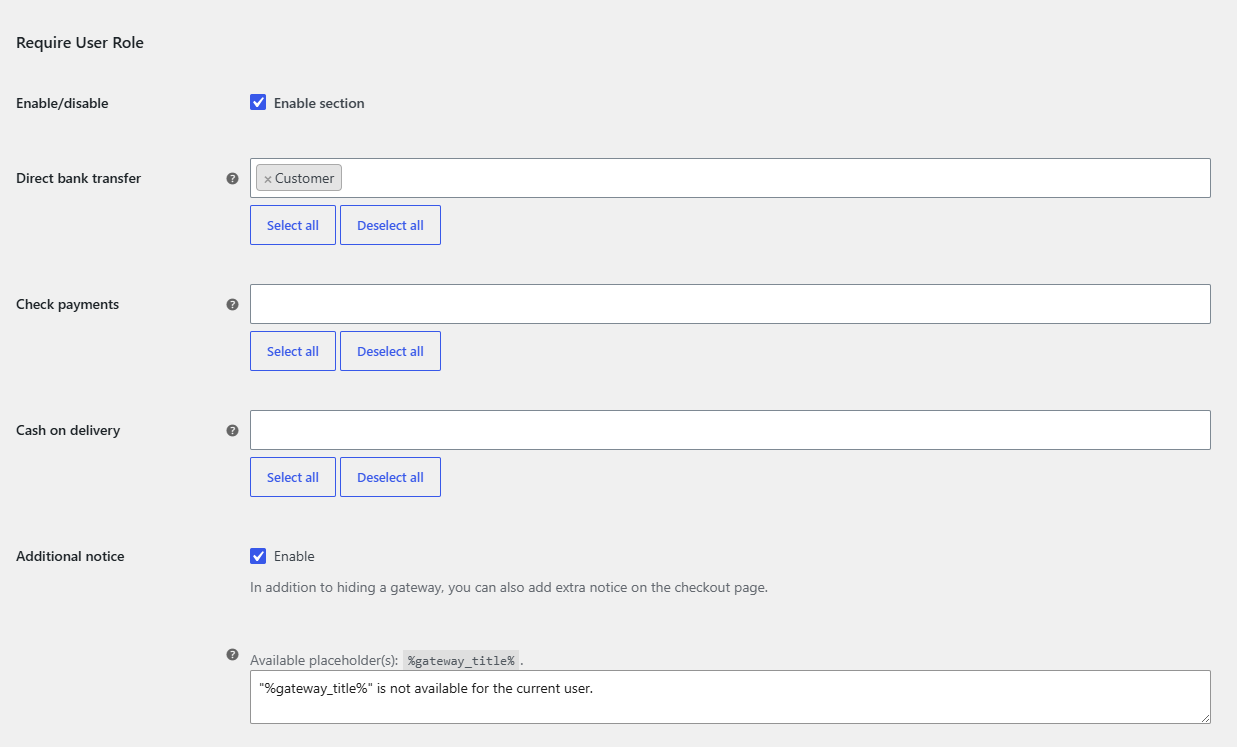
Task: Remove the Customer role tag
Action: pyautogui.click(x=267, y=179)
